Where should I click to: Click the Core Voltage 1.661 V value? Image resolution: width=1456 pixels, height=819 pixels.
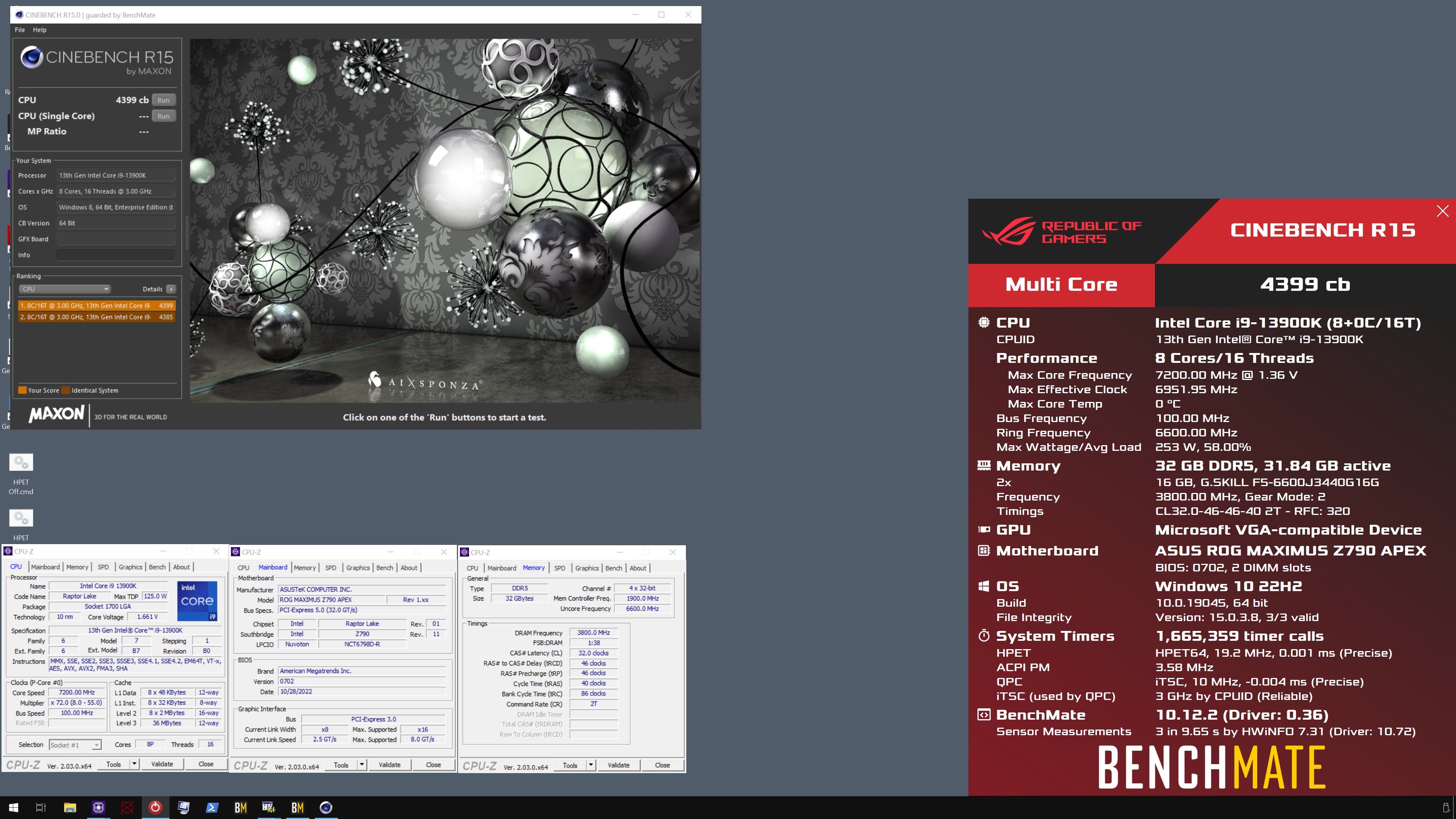tap(147, 617)
